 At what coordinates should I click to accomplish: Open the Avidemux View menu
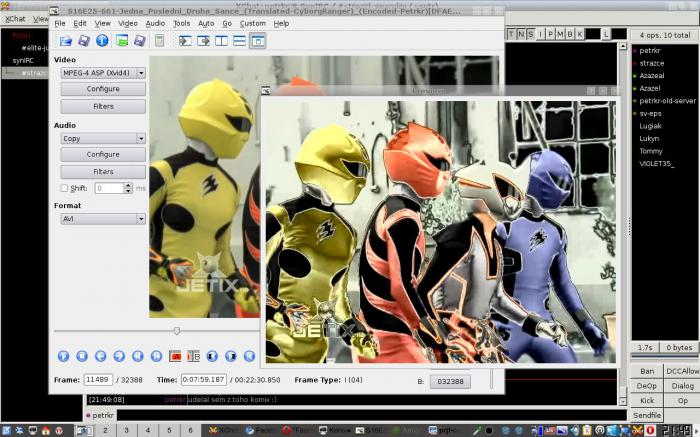(x=102, y=23)
